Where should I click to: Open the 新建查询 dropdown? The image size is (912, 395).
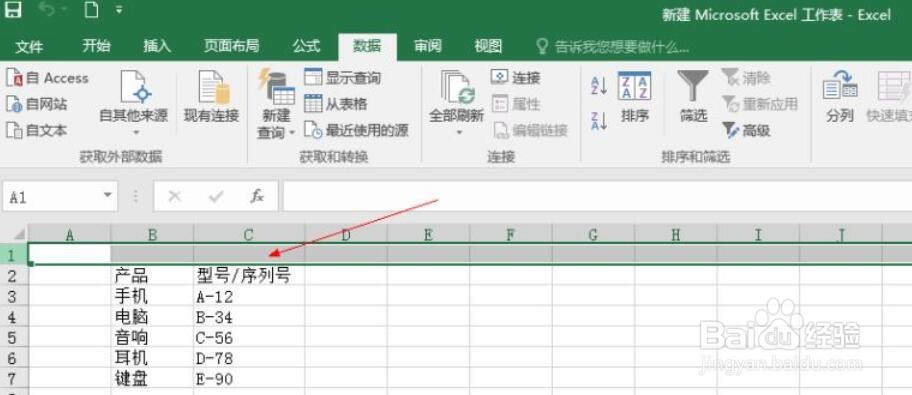[276, 104]
